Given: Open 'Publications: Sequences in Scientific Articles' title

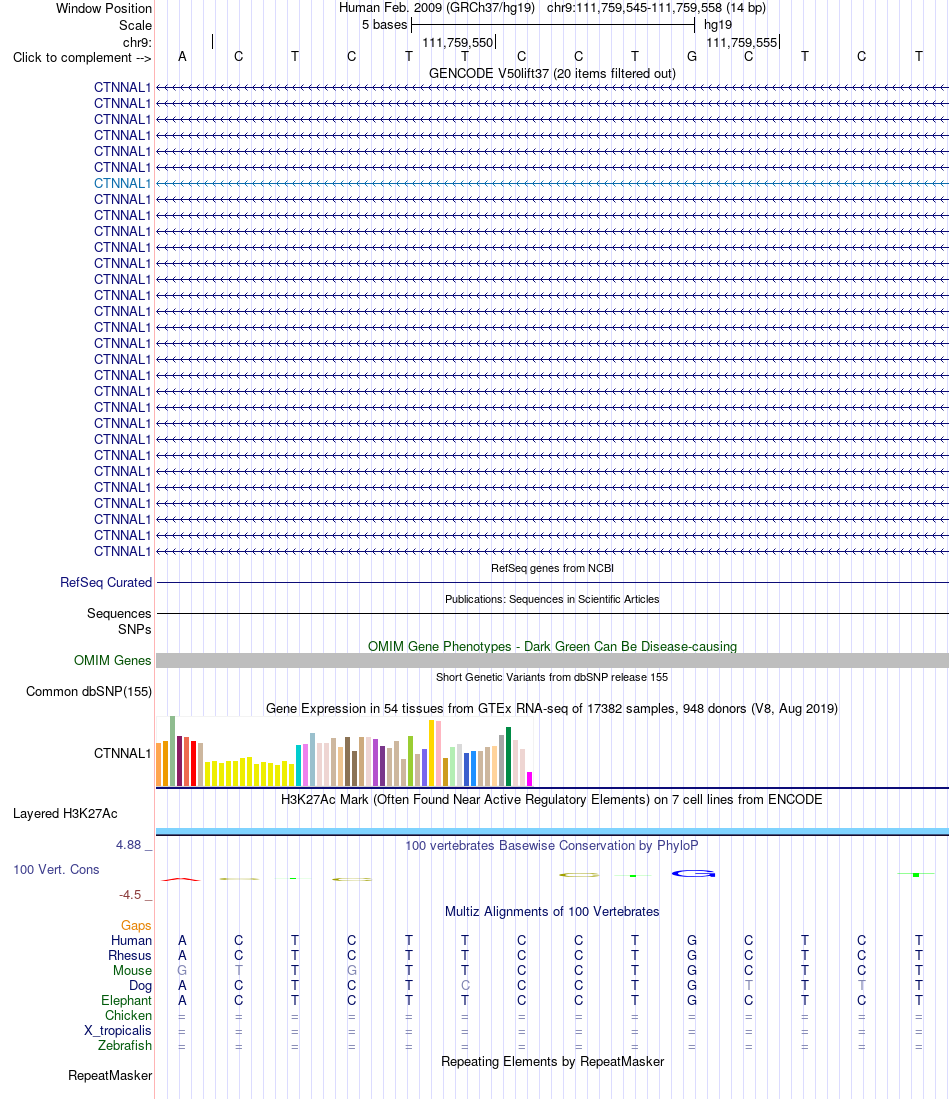Looking at the screenshot, I should point(552,599).
